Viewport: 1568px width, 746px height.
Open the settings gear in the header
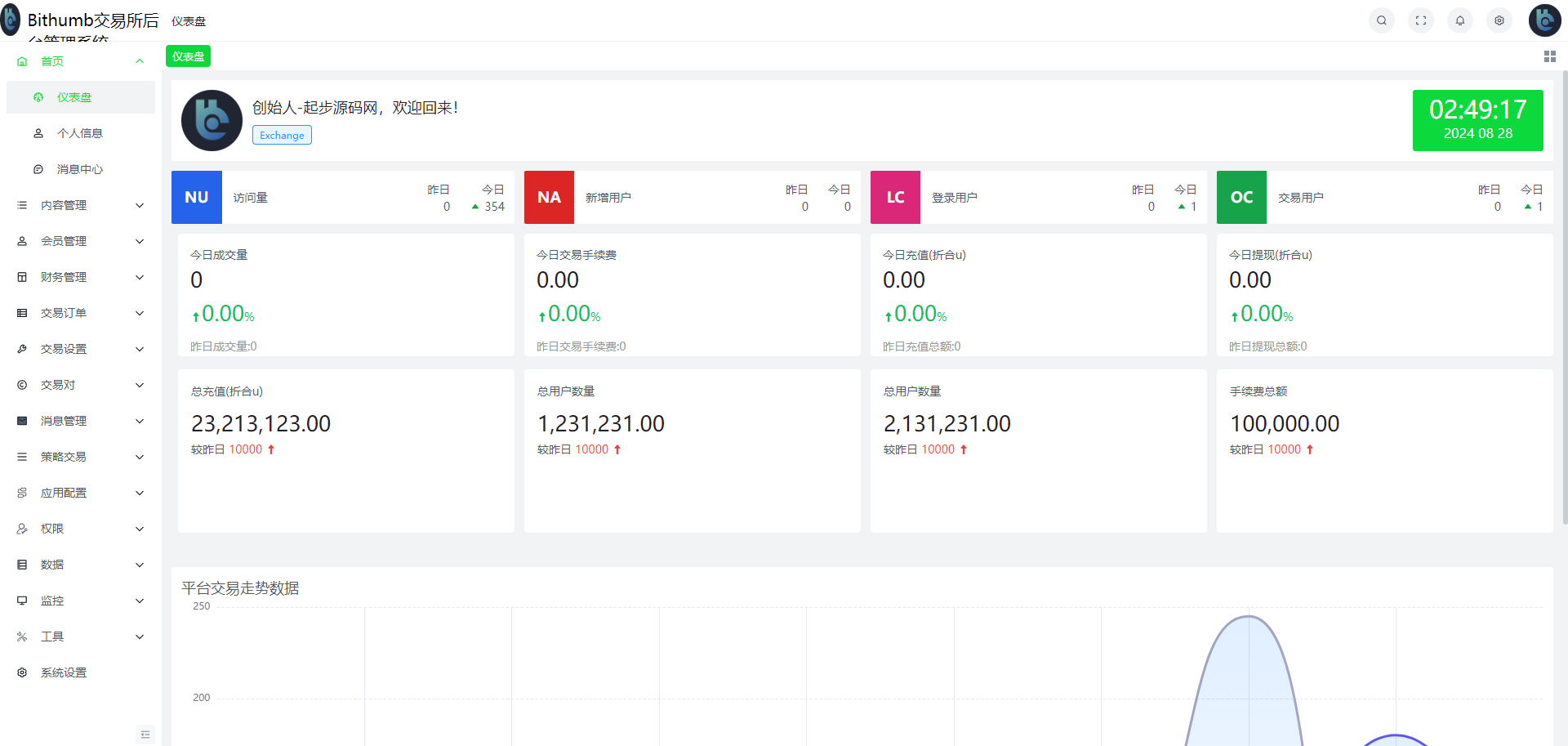point(1499,20)
